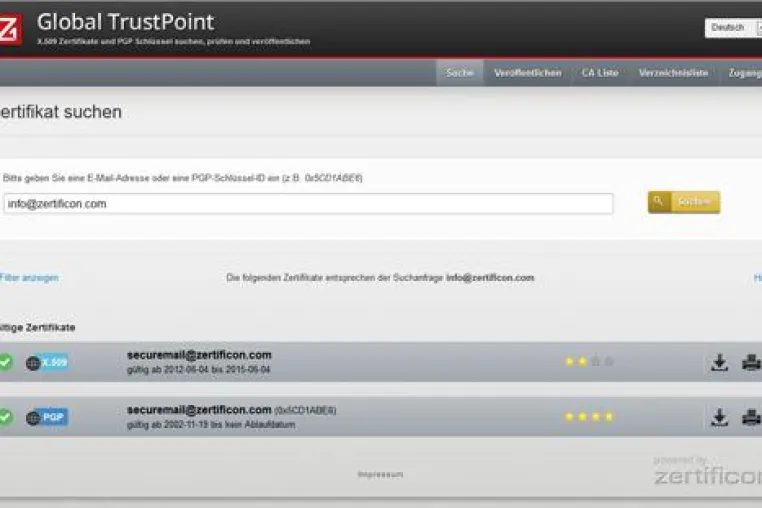Click the red Z logo icon
This screenshot has height=508, width=762.
click(x=10, y=29)
